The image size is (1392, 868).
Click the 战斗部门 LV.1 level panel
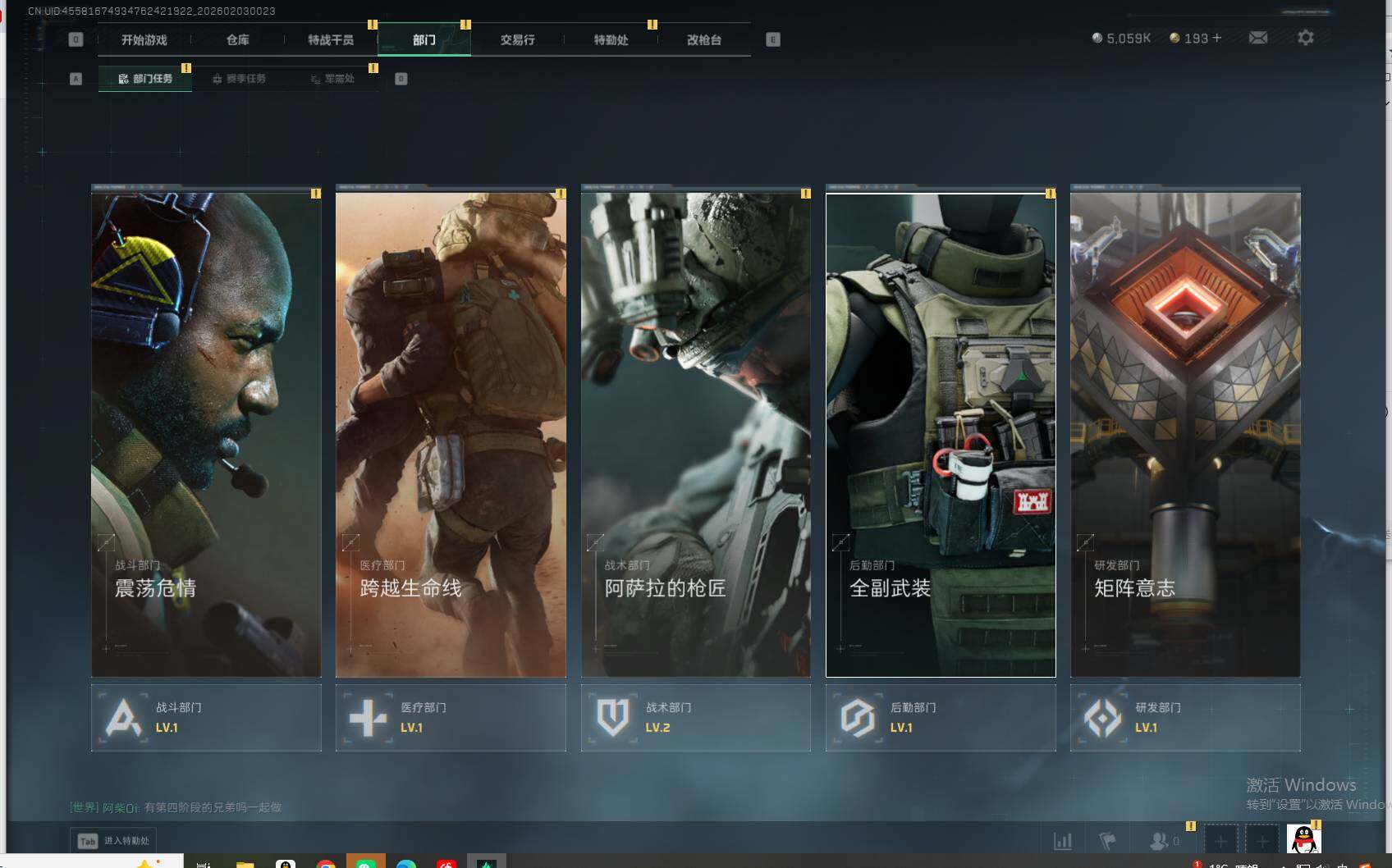[x=206, y=718]
